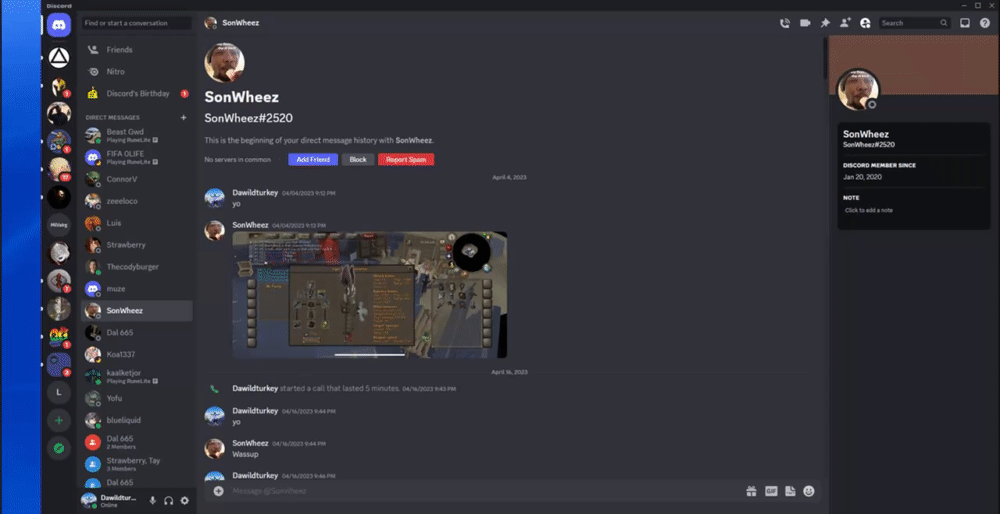This screenshot has height=514, width=1000.
Task: Open Thecodyburger conversation
Action: pos(137,267)
